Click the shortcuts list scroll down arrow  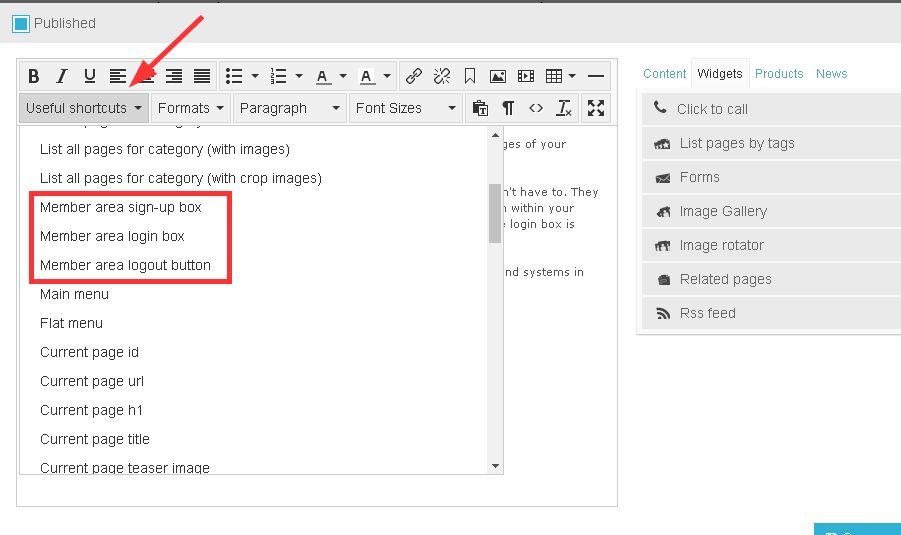coord(495,466)
